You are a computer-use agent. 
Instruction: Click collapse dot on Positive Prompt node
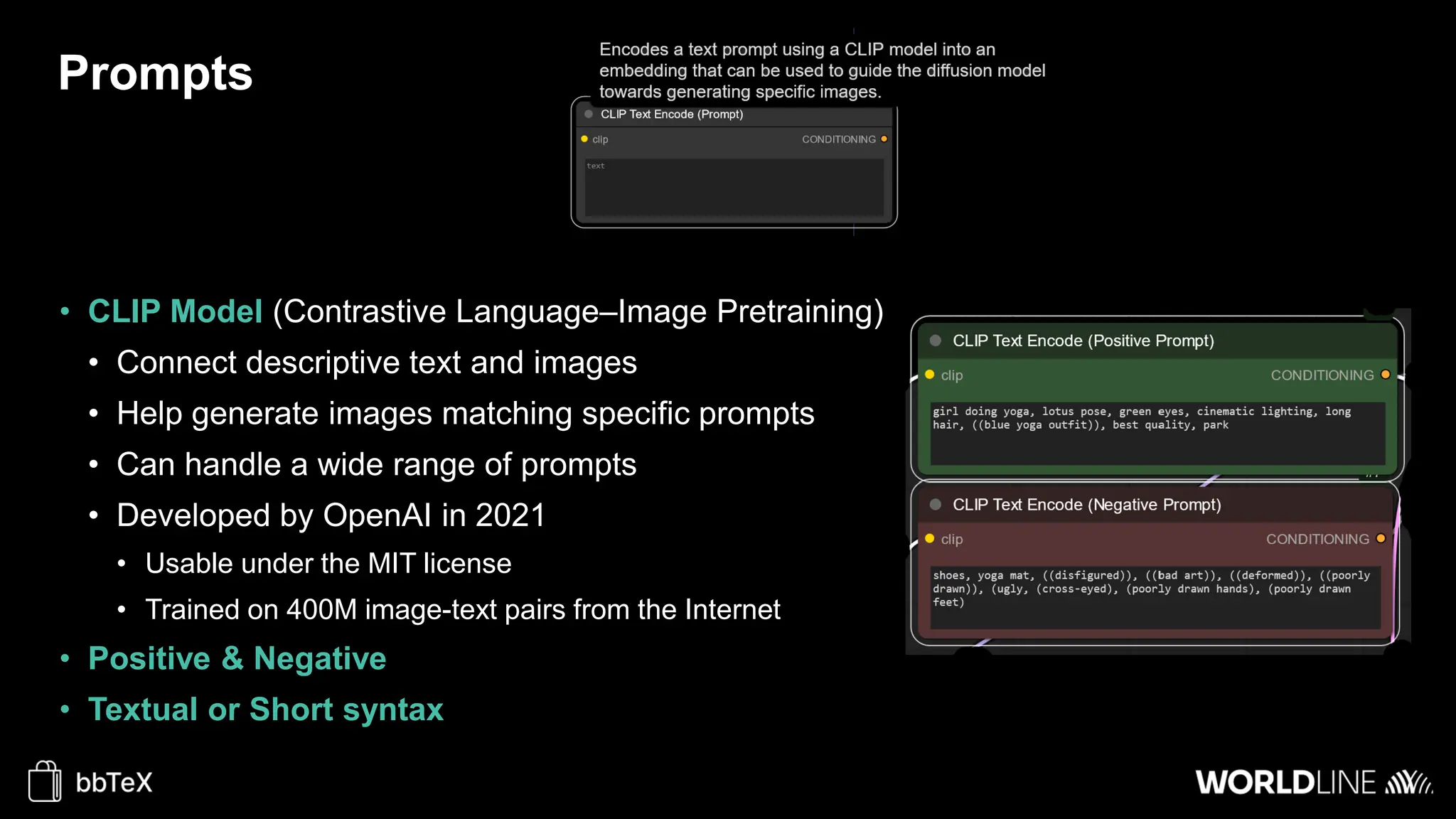coord(936,341)
